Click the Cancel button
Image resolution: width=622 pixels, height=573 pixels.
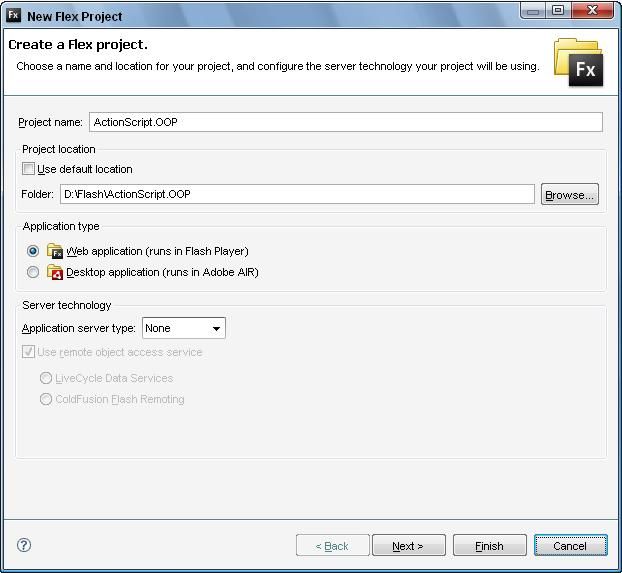(x=570, y=546)
